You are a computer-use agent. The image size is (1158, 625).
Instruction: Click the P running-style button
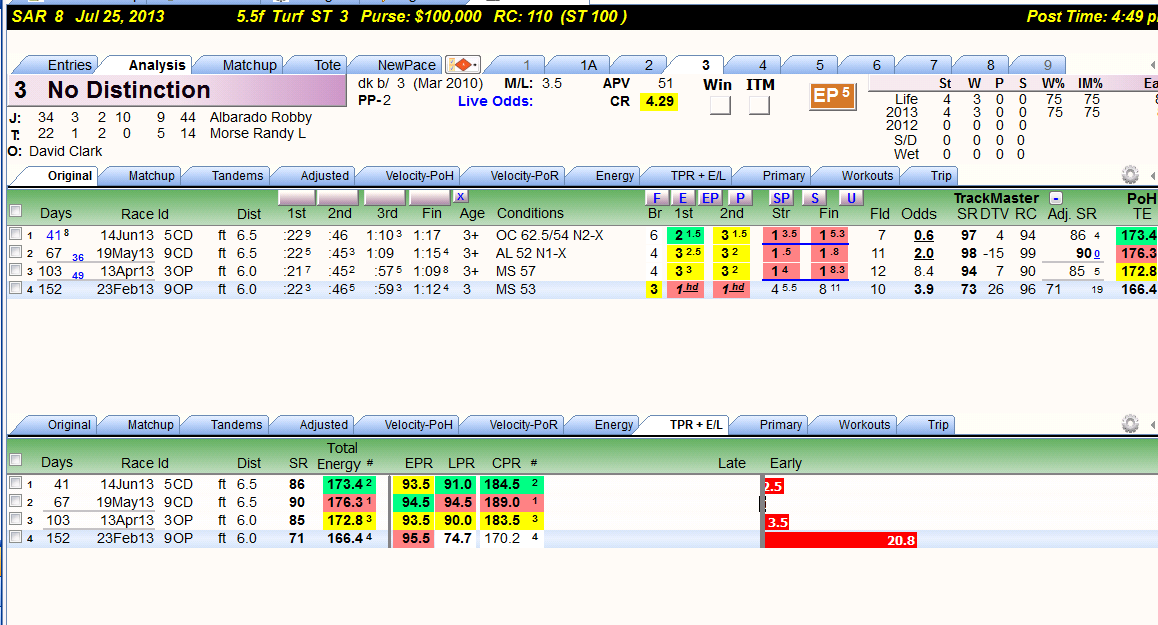pyautogui.click(x=739, y=198)
